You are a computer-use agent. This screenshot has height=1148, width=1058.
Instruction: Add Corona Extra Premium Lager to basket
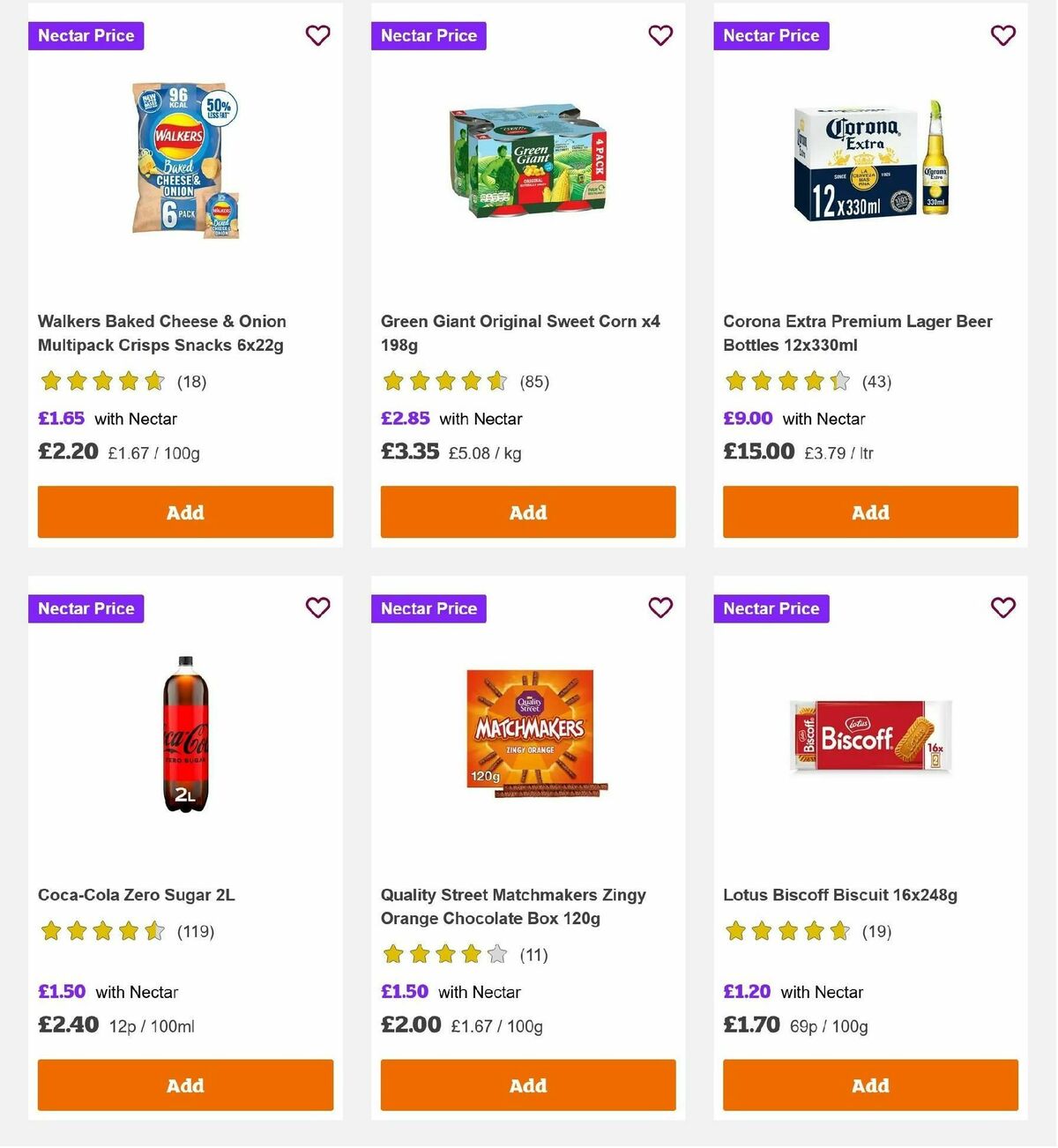click(x=870, y=512)
